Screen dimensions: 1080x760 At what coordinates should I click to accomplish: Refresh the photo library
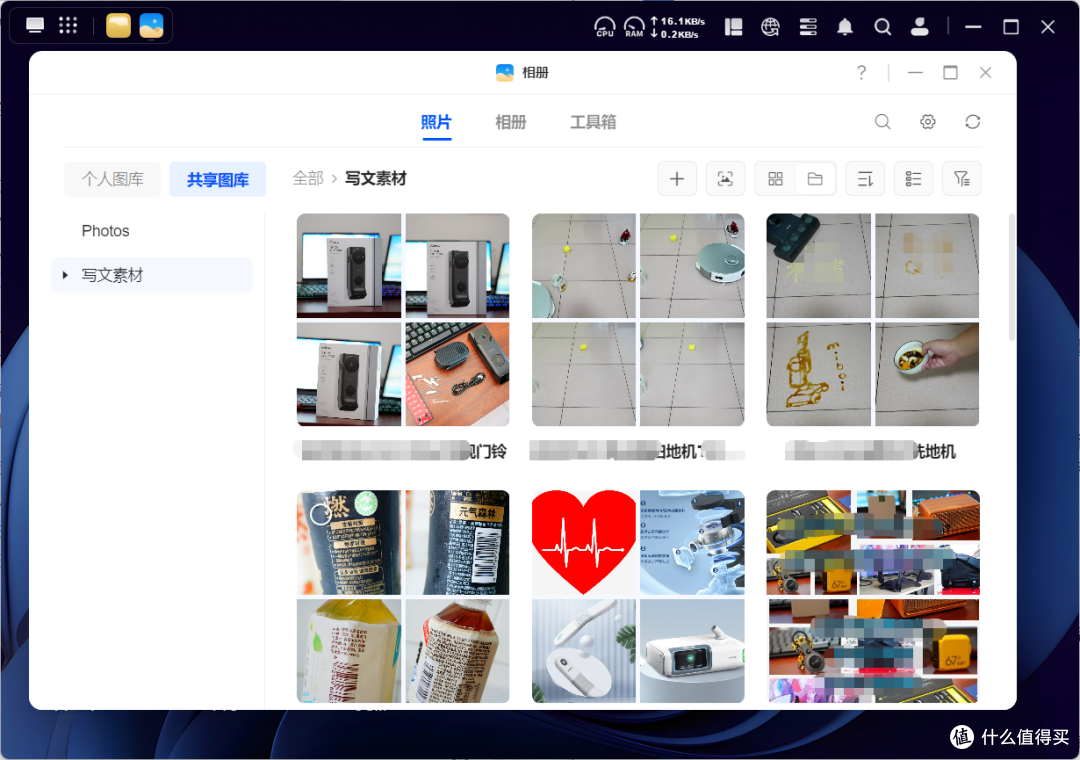coord(973,122)
